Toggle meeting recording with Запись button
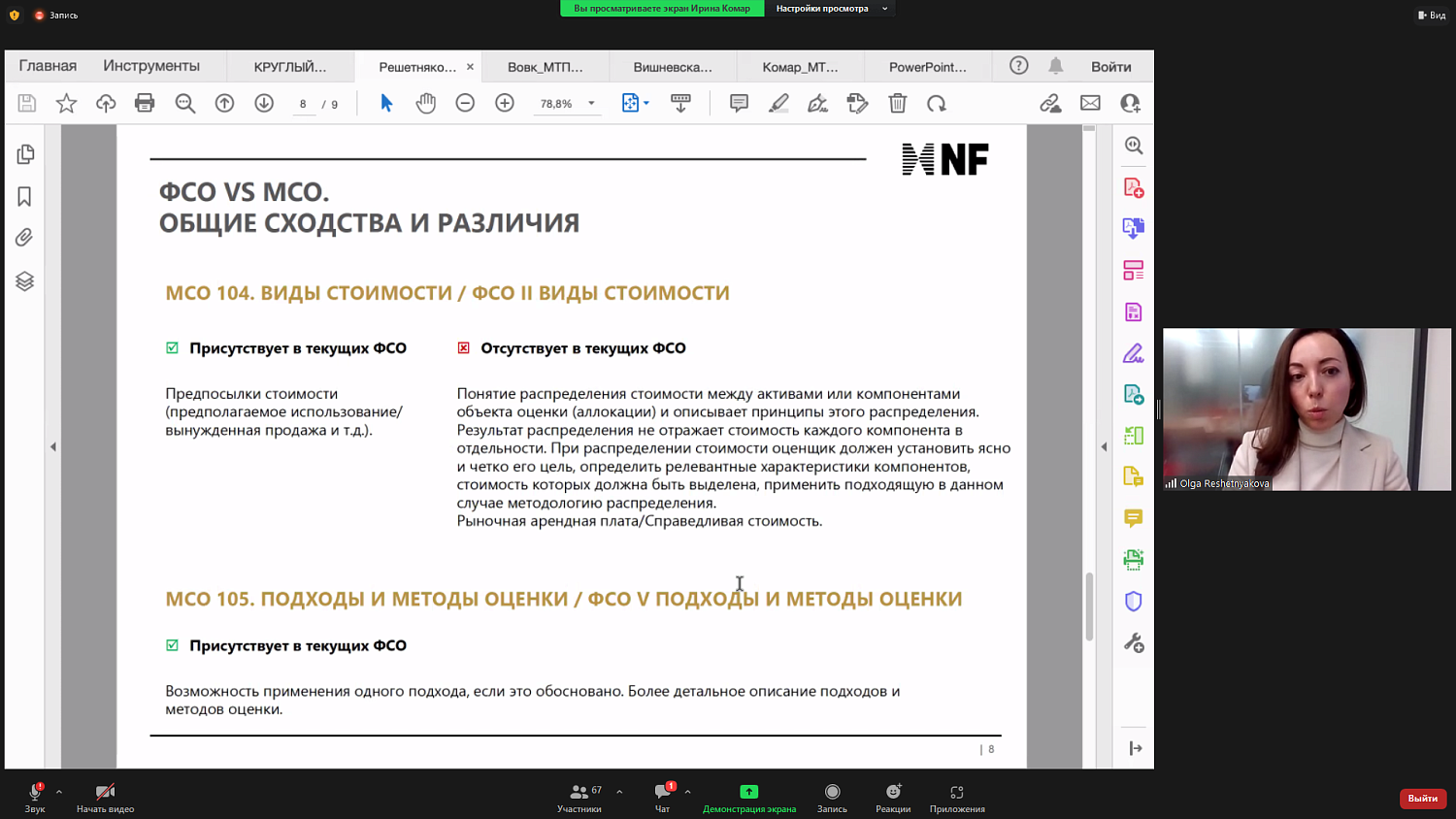The height and width of the screenshot is (819, 1456). click(831, 797)
